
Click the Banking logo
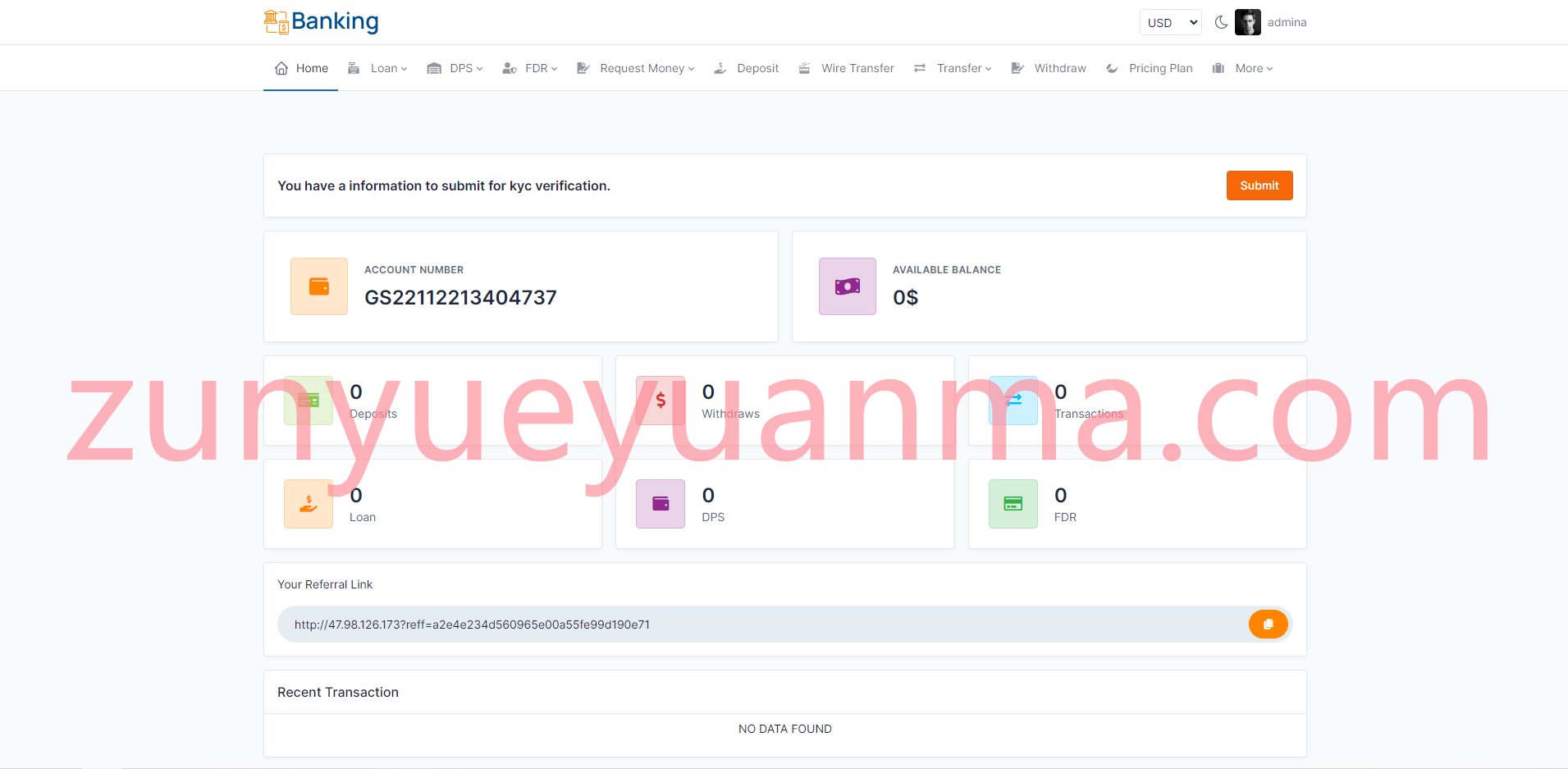pyautogui.click(x=322, y=21)
